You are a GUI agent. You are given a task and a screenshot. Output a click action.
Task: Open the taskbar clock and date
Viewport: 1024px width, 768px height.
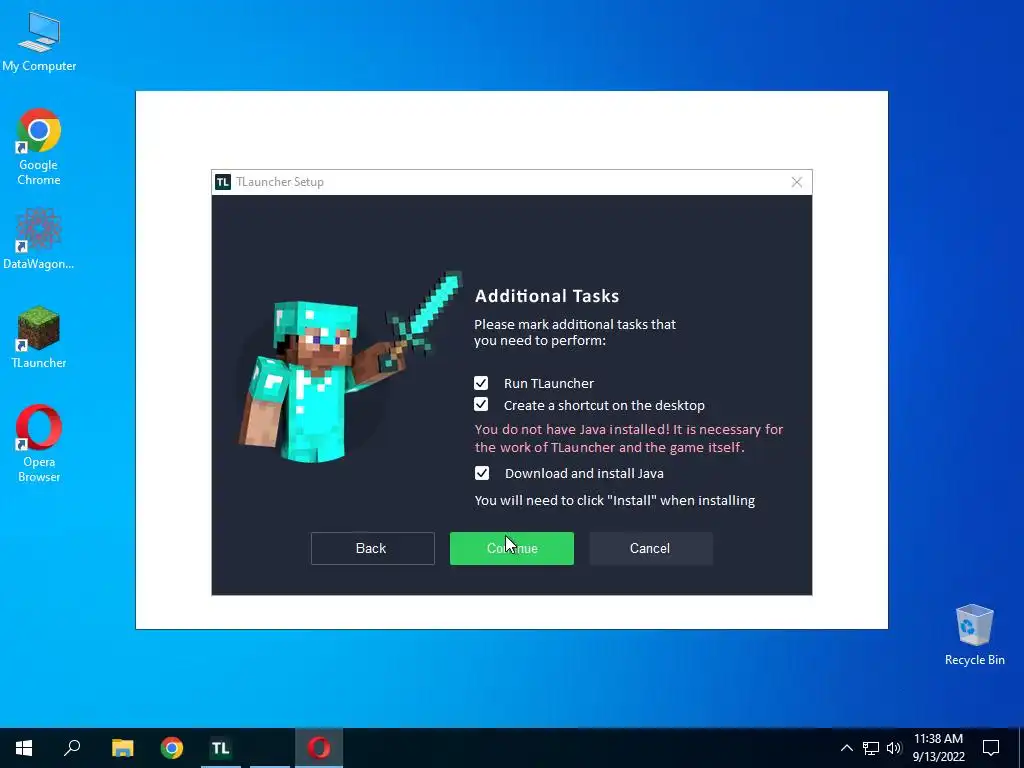(938, 748)
